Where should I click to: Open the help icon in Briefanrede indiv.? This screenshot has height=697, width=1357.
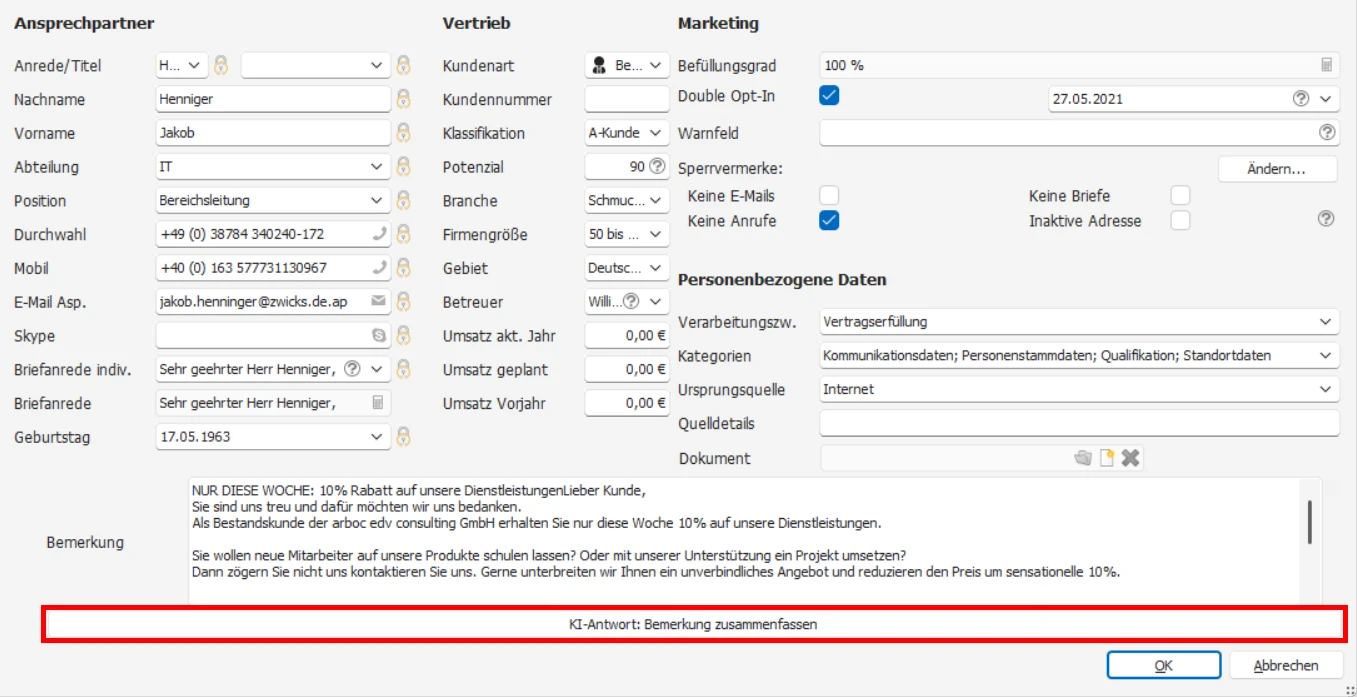click(352, 369)
